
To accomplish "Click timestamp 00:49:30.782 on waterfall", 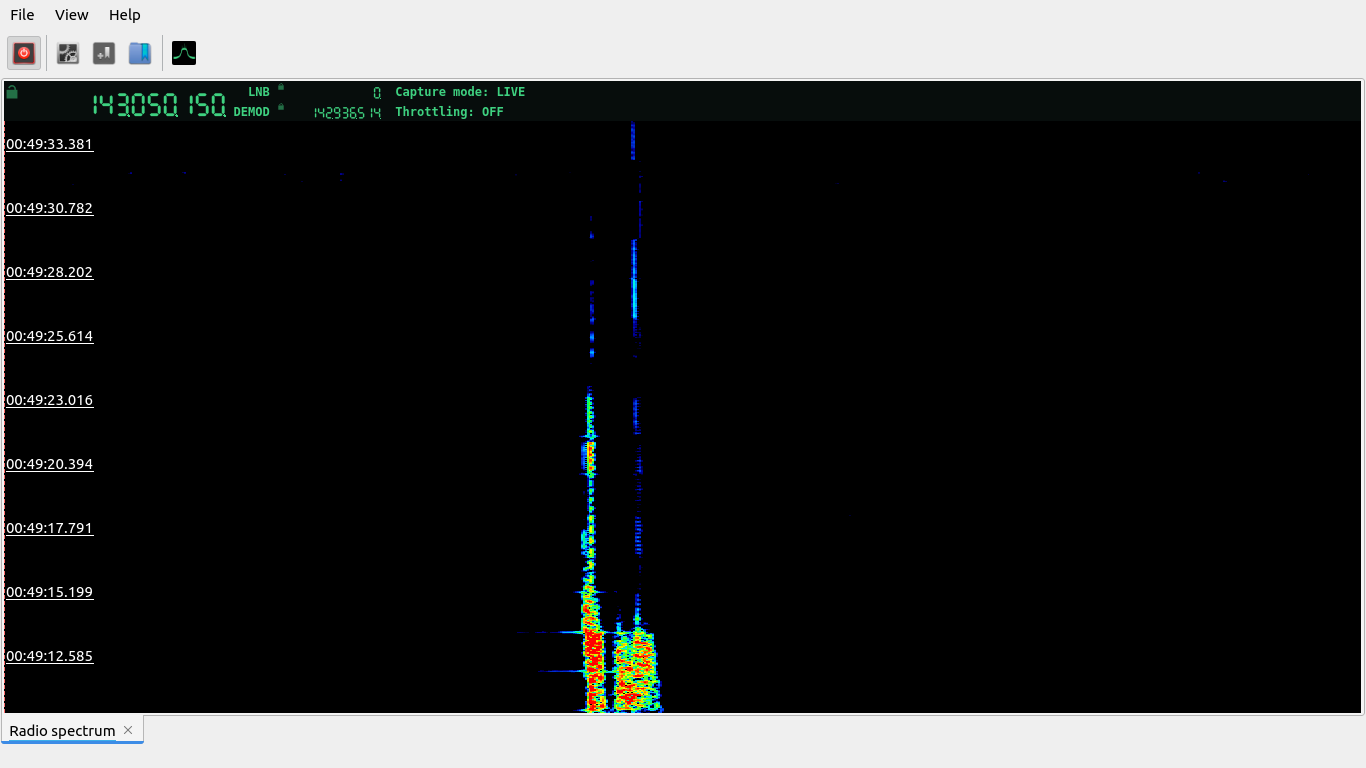I will (49, 208).
